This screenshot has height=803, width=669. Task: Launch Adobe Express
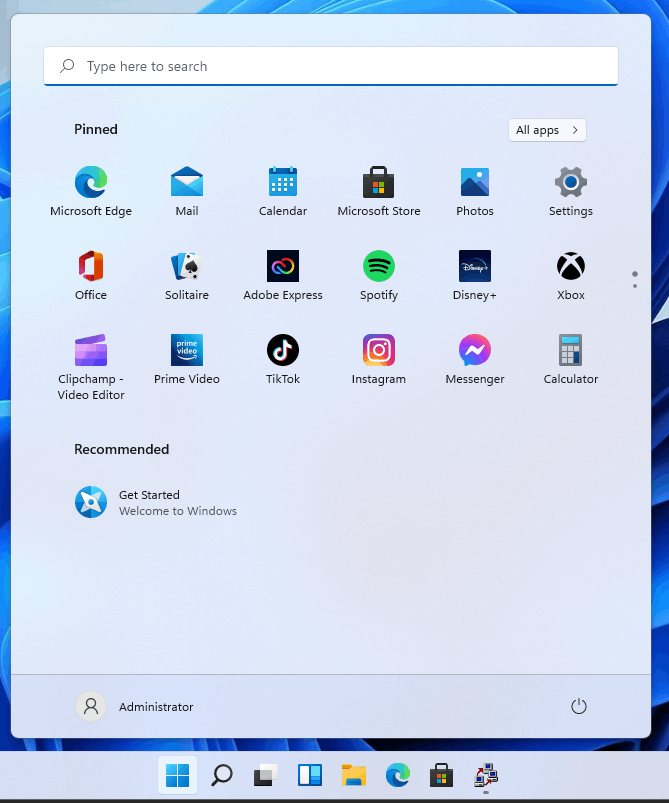(x=283, y=276)
